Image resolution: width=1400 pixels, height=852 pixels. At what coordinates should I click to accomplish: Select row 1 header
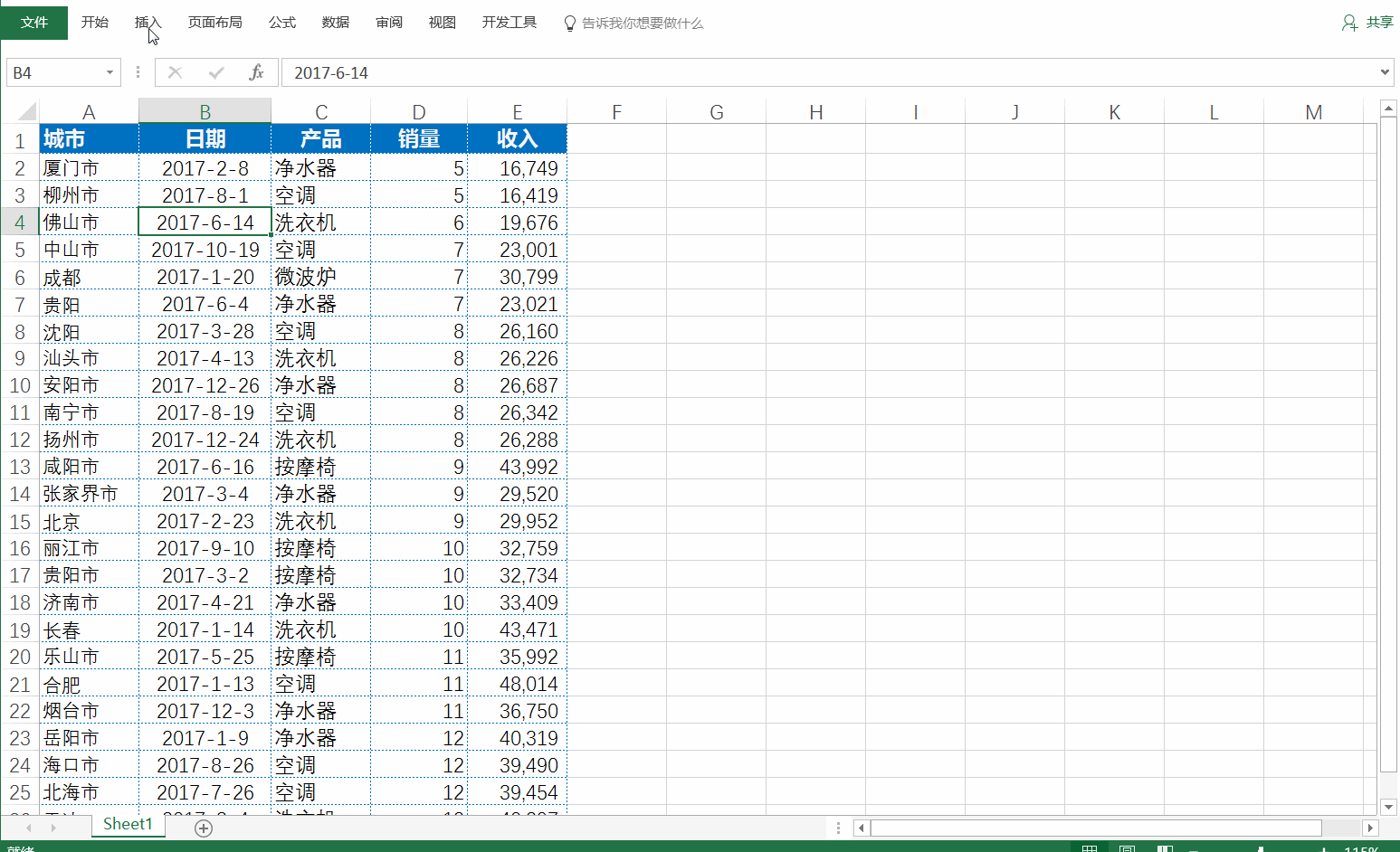coord(20,140)
